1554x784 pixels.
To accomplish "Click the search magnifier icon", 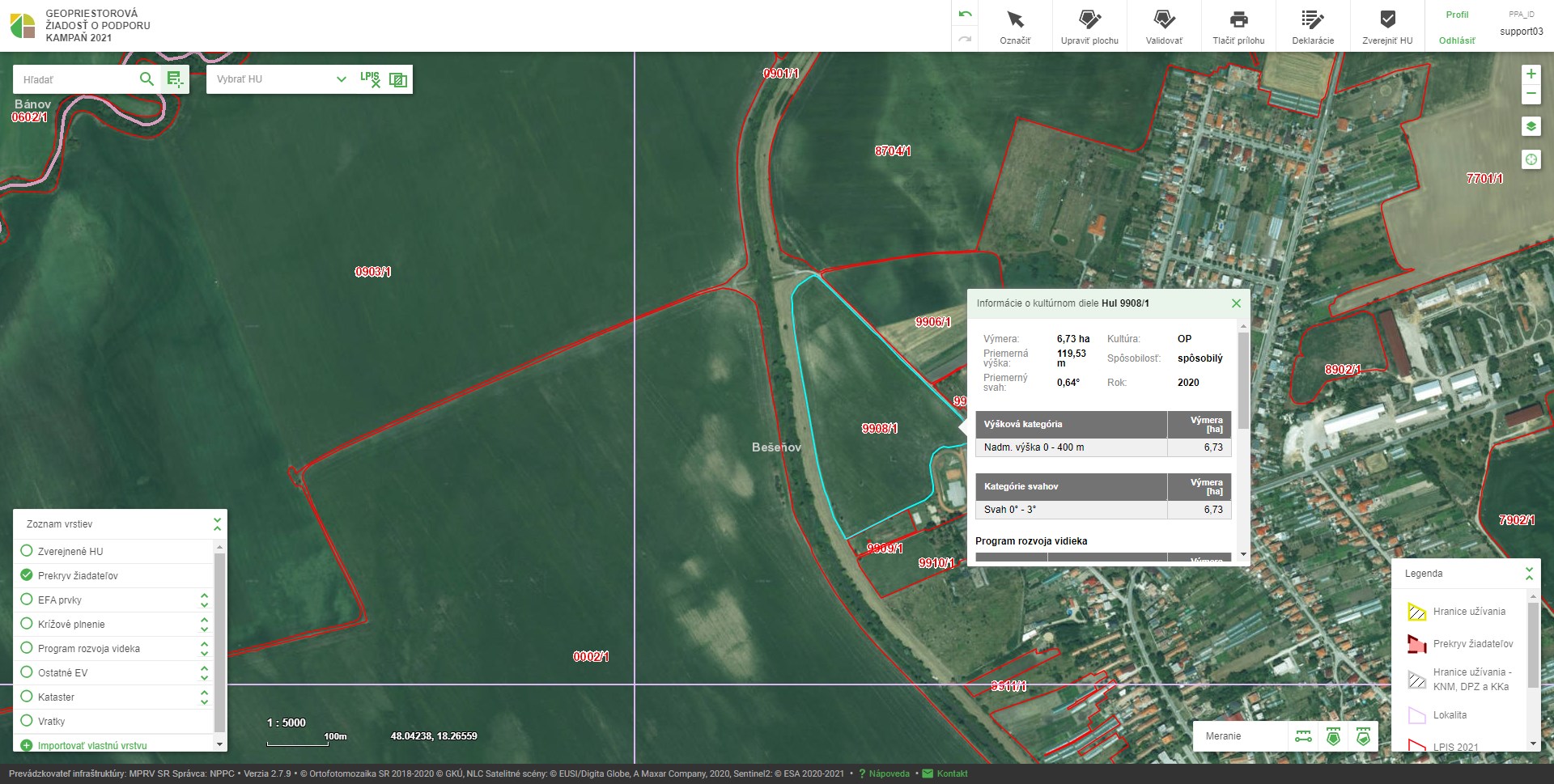I will point(146,78).
